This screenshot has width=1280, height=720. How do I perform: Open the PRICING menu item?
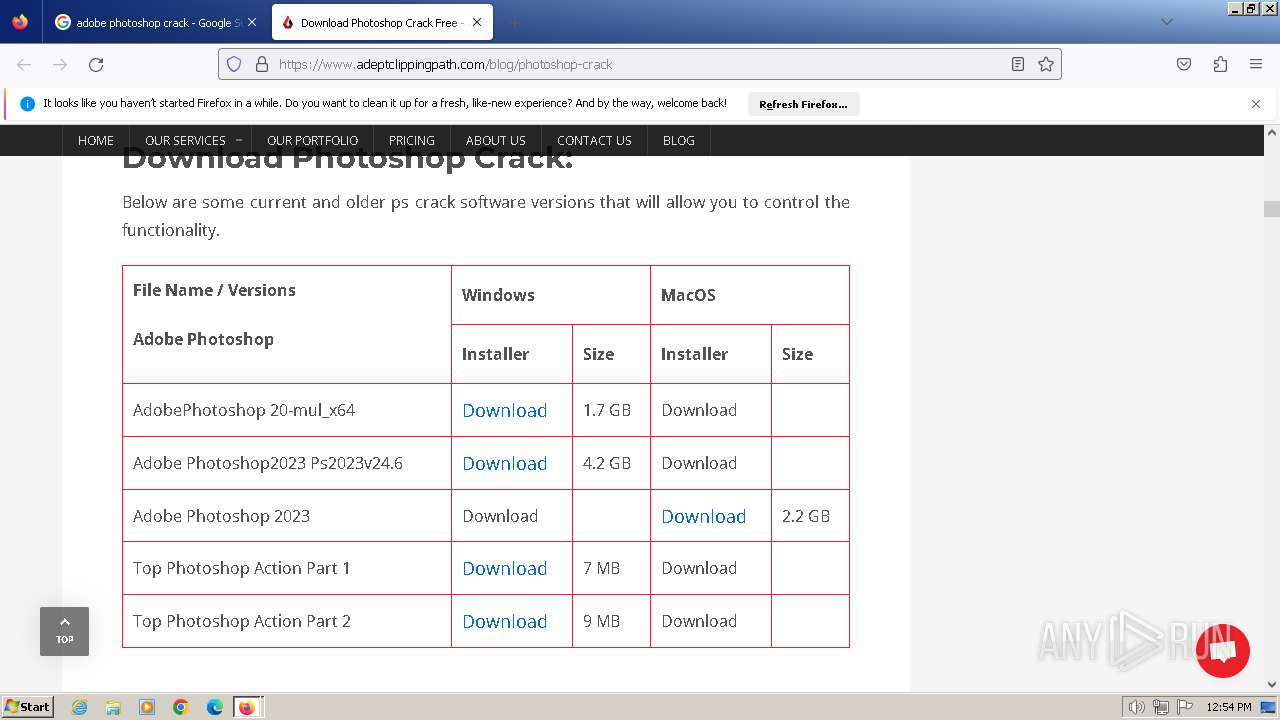411,140
